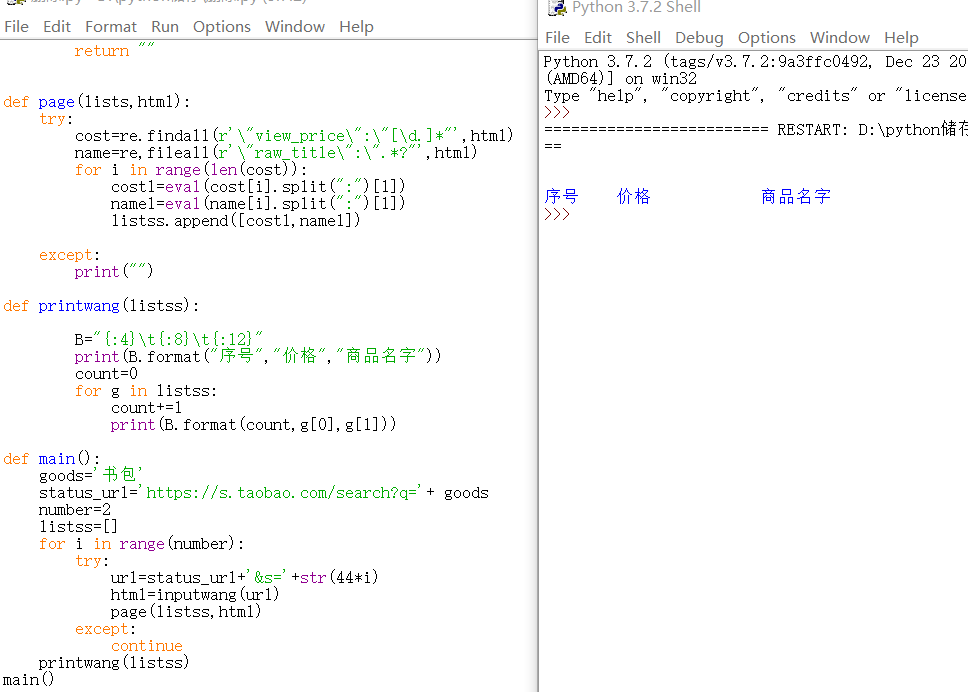The height and width of the screenshot is (692, 968).
Task: Open the Shell menu in Python Shell
Action: [x=643, y=38]
